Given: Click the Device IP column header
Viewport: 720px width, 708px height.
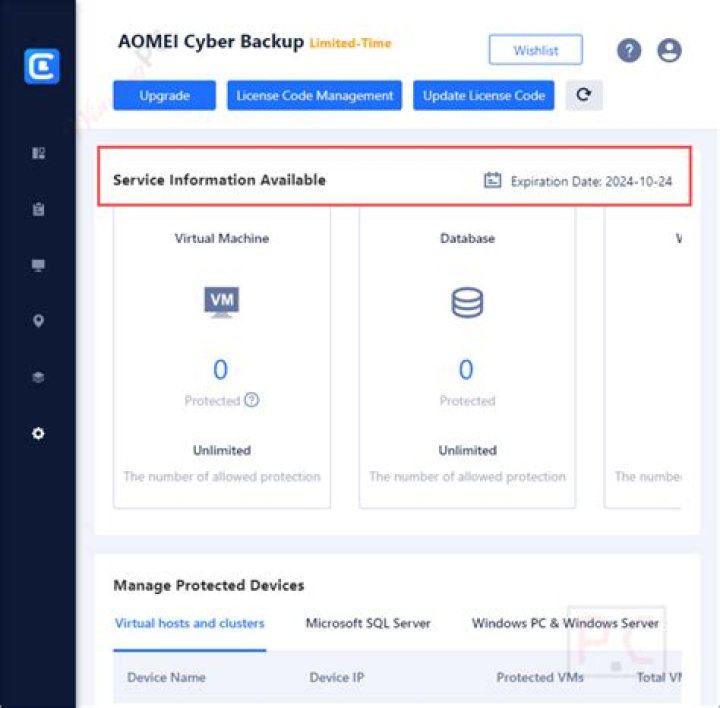Looking at the screenshot, I should [x=337, y=677].
